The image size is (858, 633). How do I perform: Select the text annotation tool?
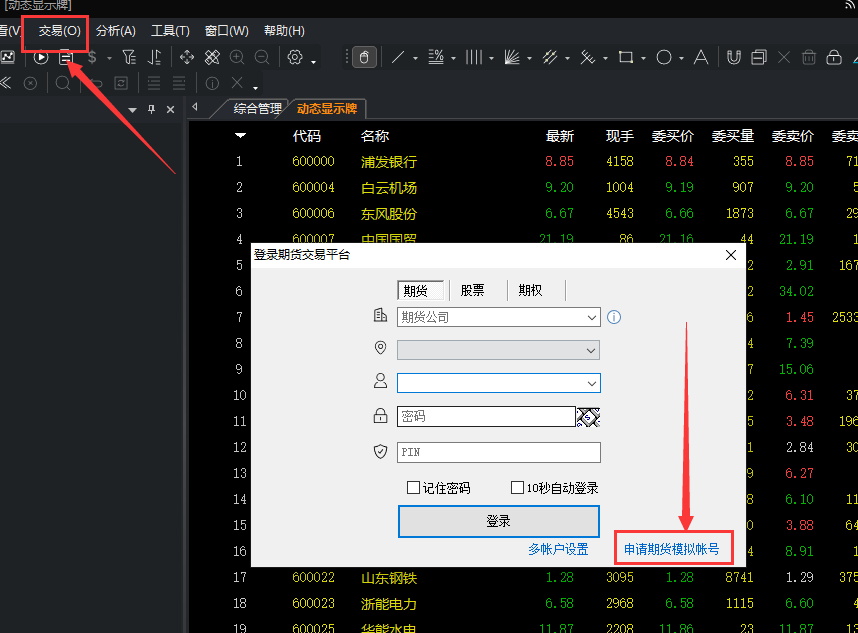(701, 57)
